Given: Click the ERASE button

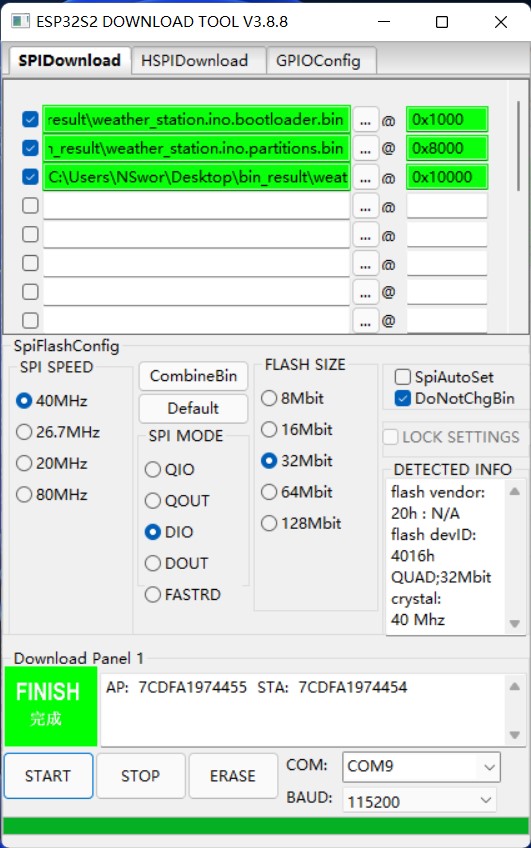Looking at the screenshot, I should tap(233, 776).
